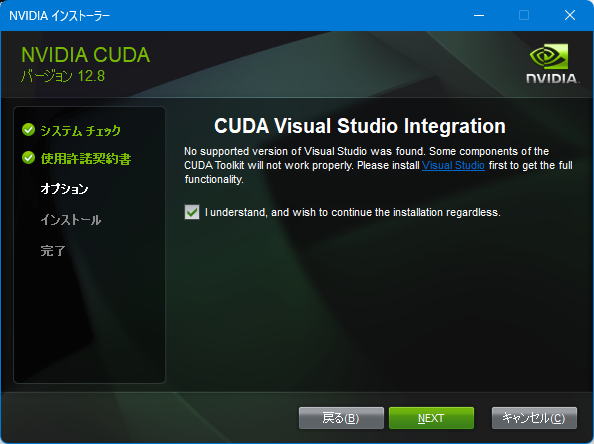Image resolution: width=594 pixels, height=444 pixels.
Task: Select the インストール step in sidebar
Action: [x=71, y=219]
